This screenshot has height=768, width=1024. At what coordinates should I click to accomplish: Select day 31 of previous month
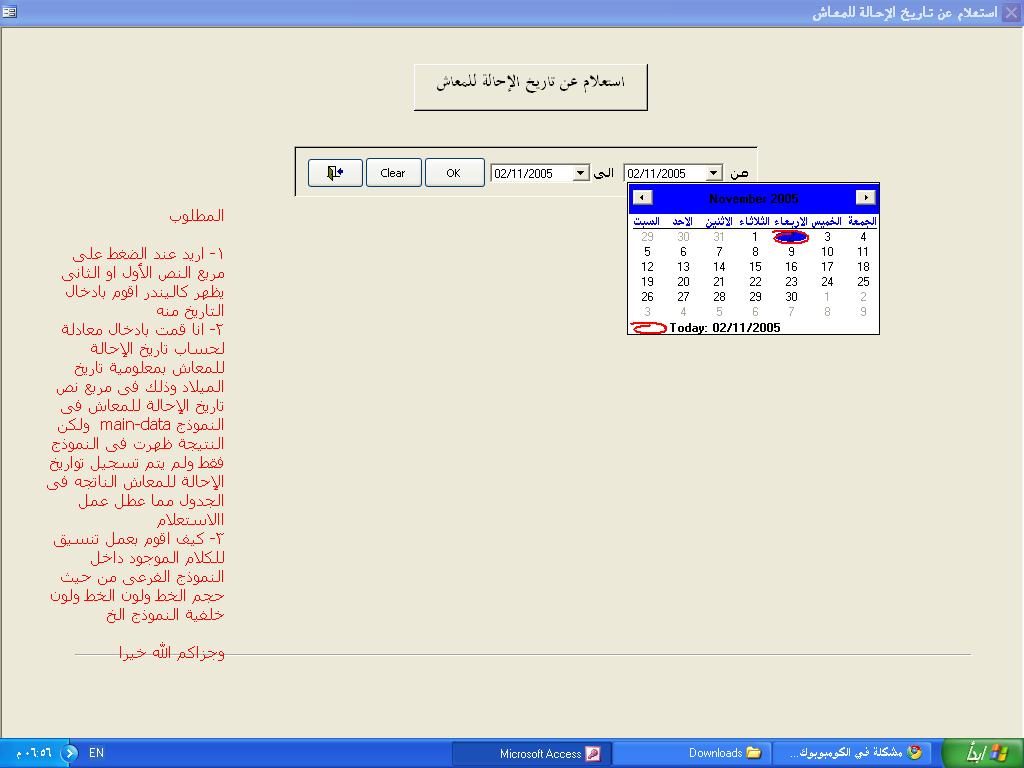tap(719, 237)
